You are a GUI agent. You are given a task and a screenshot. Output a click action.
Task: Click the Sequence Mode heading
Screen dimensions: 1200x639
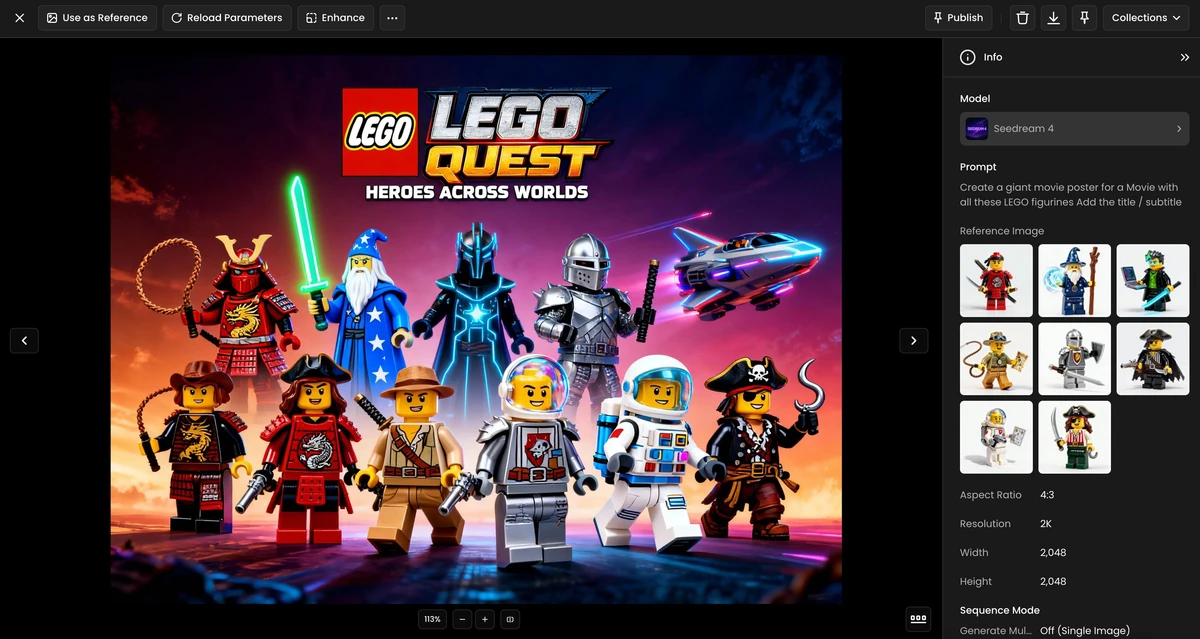pos(1000,610)
